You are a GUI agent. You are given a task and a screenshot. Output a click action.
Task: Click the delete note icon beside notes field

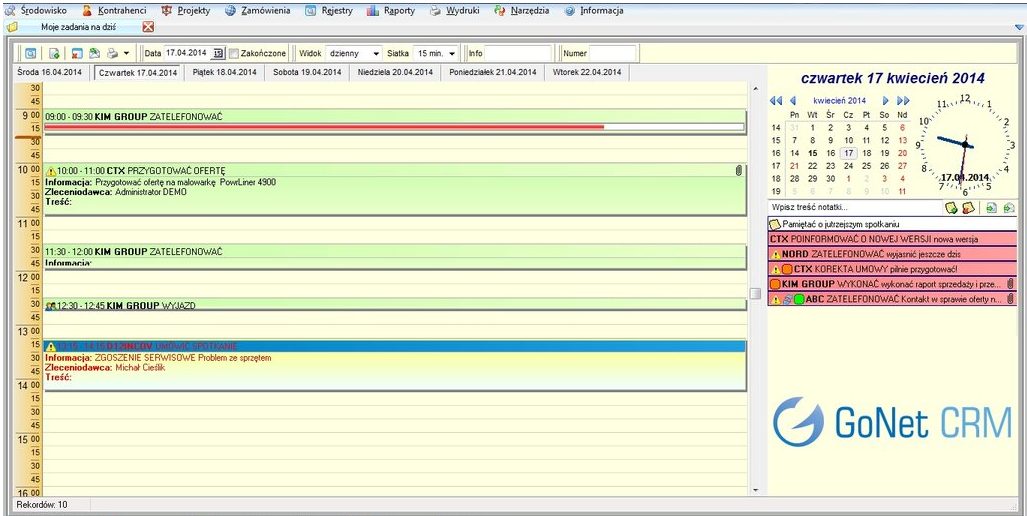pyautogui.click(x=967, y=207)
